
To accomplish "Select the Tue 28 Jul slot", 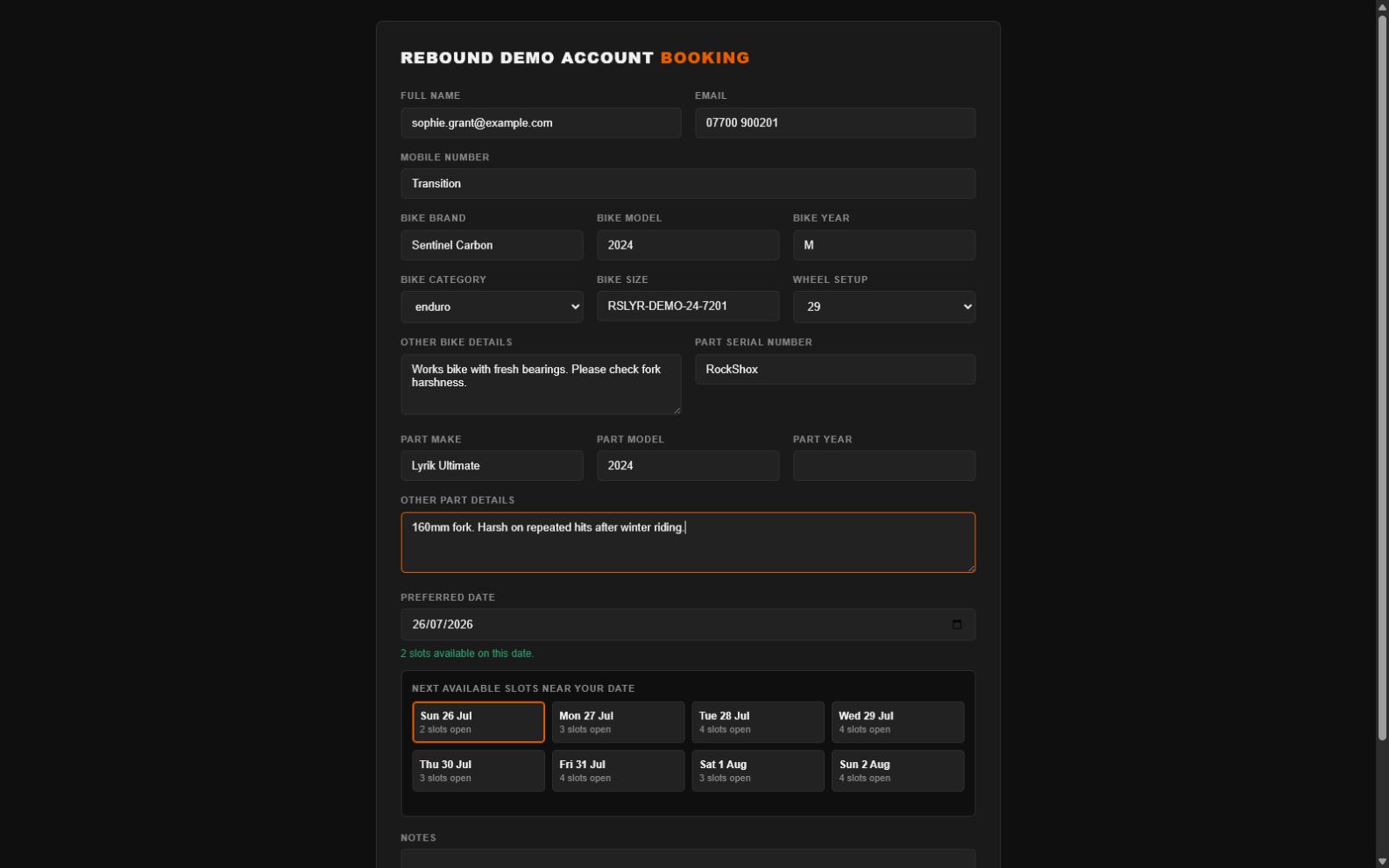I will point(758,723).
